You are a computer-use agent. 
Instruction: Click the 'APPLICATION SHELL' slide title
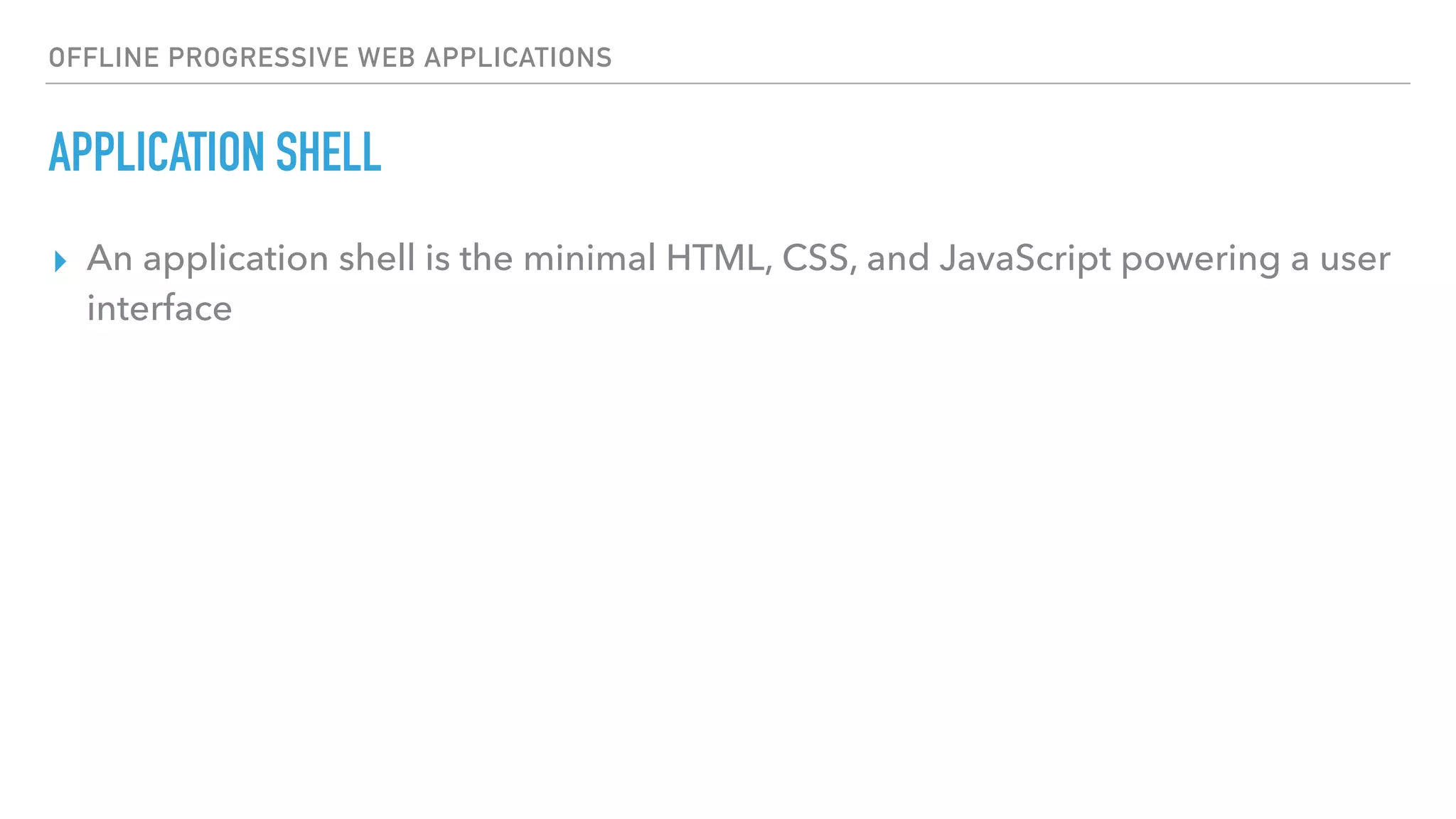[215, 152]
